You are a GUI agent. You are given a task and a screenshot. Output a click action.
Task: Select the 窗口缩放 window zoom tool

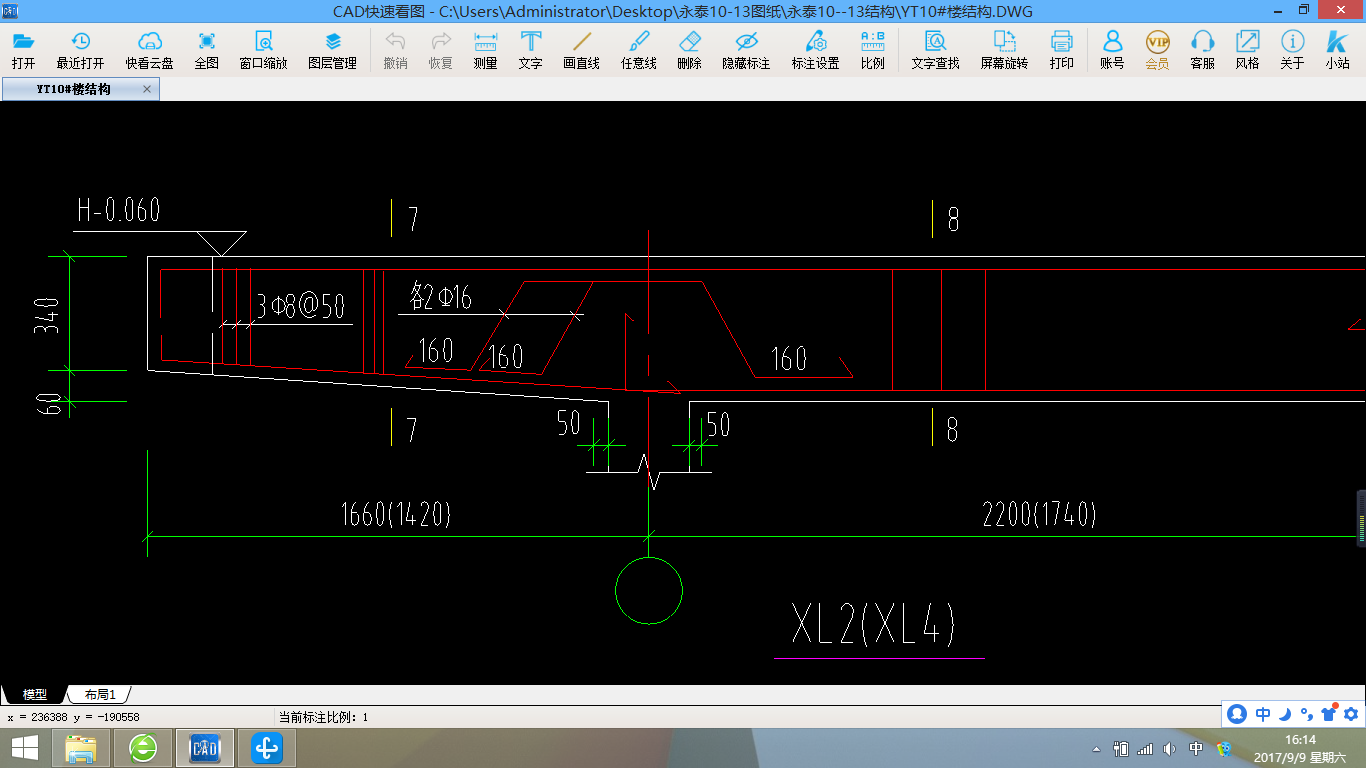click(263, 50)
